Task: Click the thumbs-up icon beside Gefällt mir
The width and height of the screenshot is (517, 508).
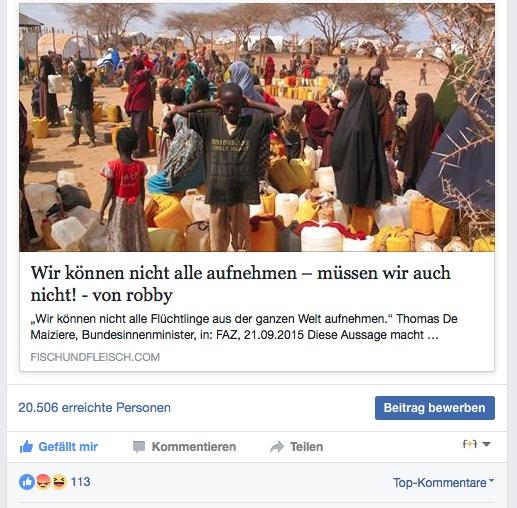Action: [26, 447]
